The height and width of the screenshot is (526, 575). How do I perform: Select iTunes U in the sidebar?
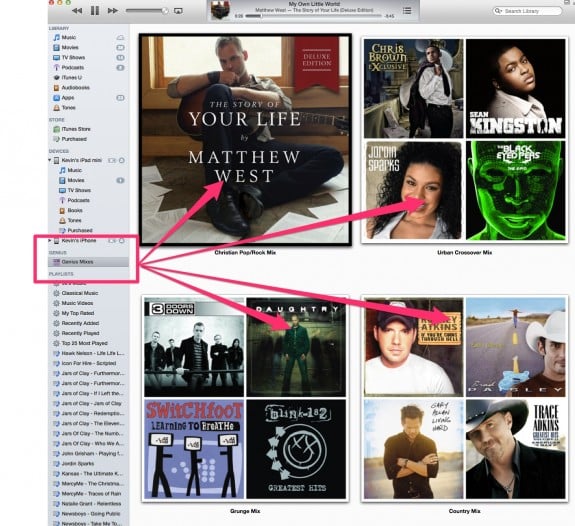(x=72, y=77)
